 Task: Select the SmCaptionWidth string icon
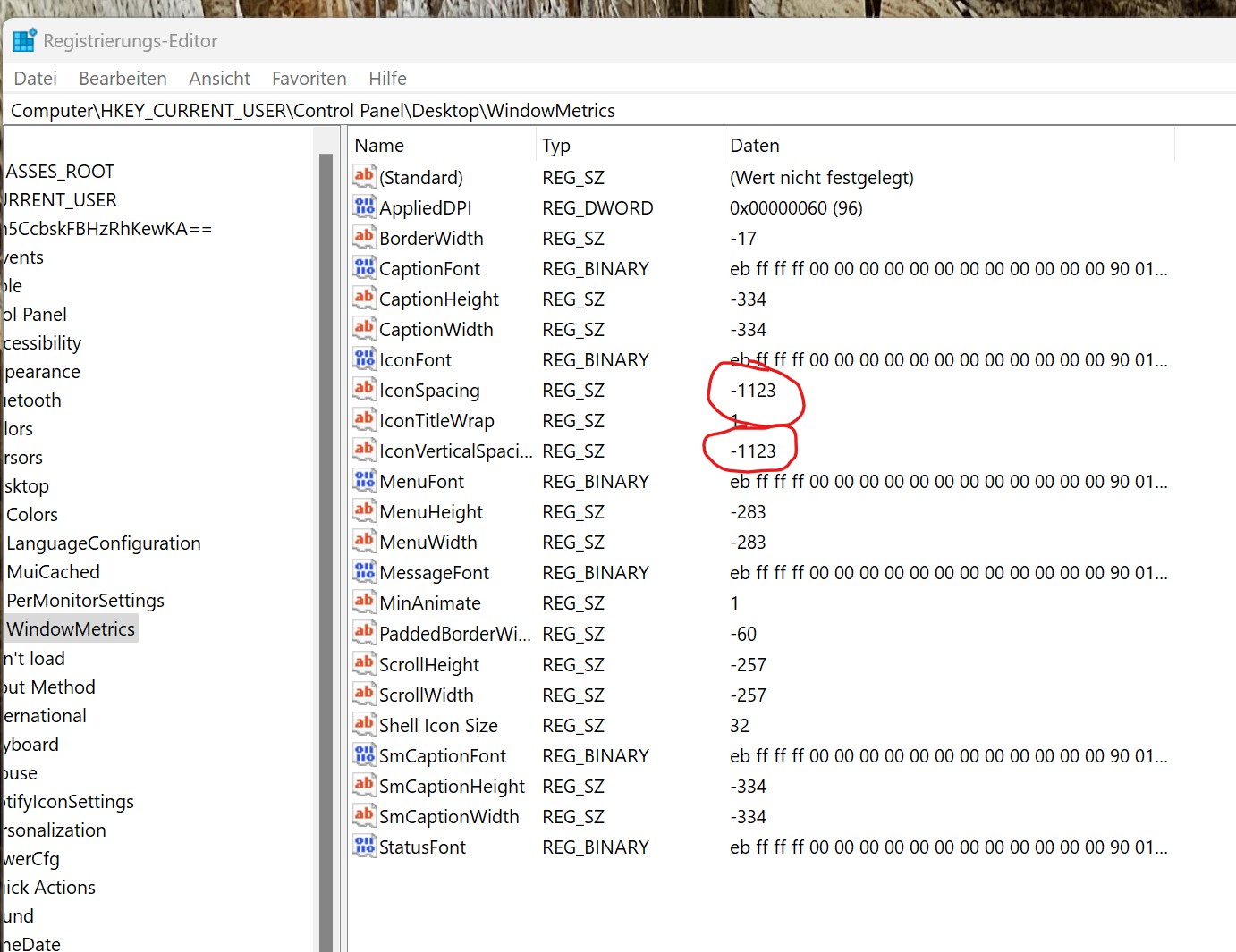[364, 815]
